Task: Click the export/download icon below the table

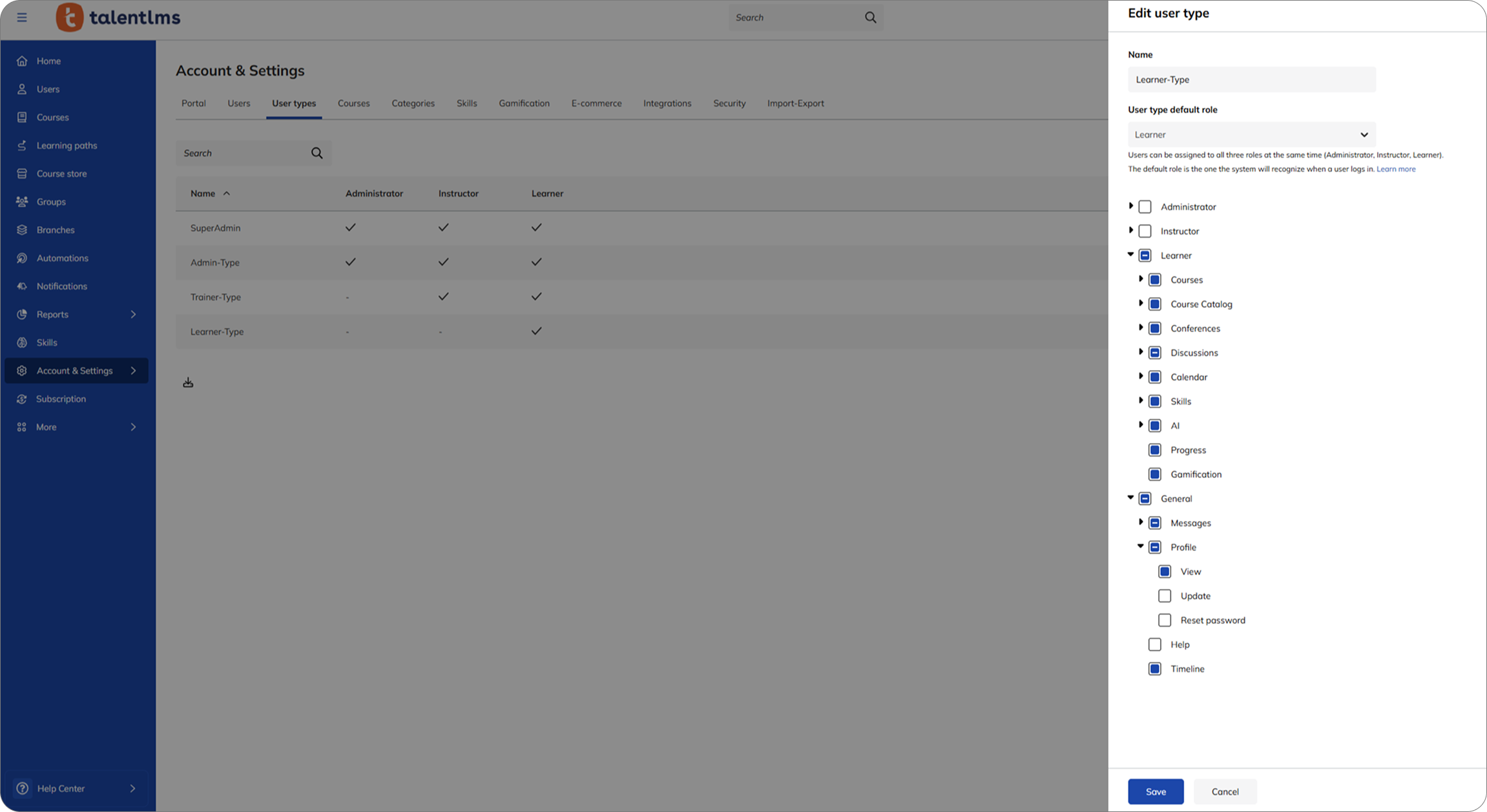Action: [x=188, y=382]
